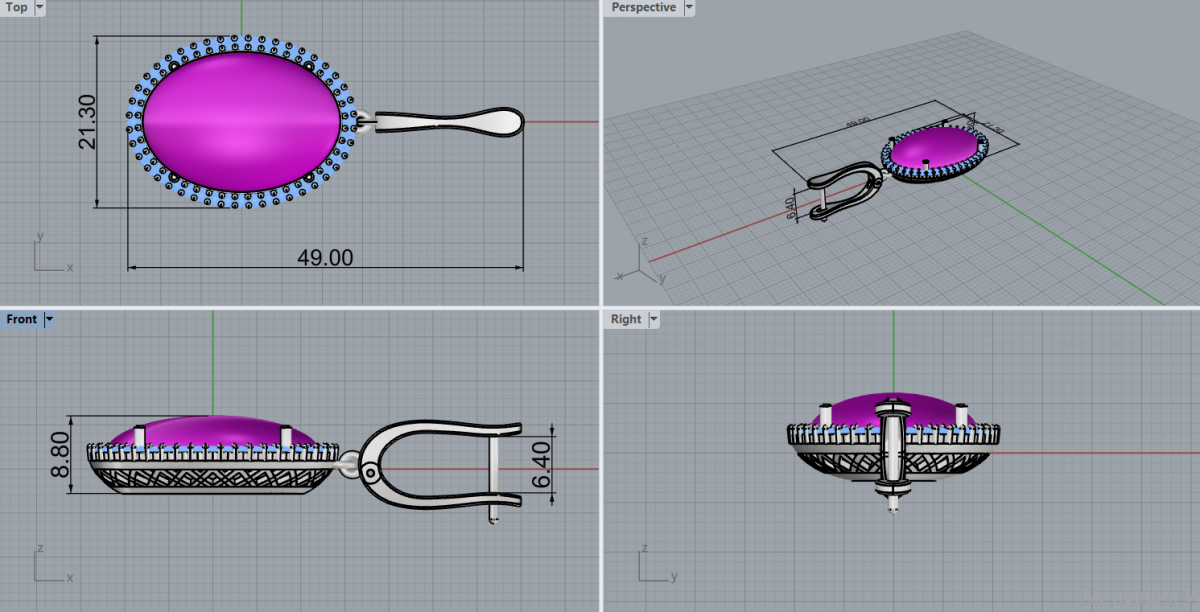Activate the Top viewport title label
The height and width of the screenshot is (612, 1200).
coord(17,7)
